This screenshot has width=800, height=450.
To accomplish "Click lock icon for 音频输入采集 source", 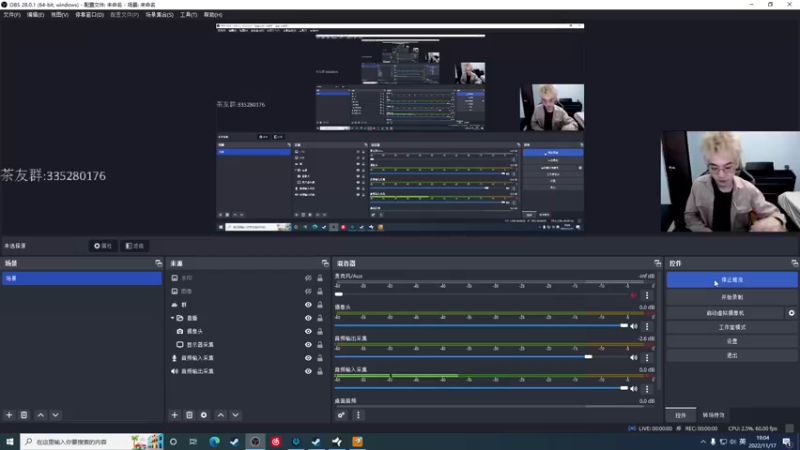I will click(320, 358).
